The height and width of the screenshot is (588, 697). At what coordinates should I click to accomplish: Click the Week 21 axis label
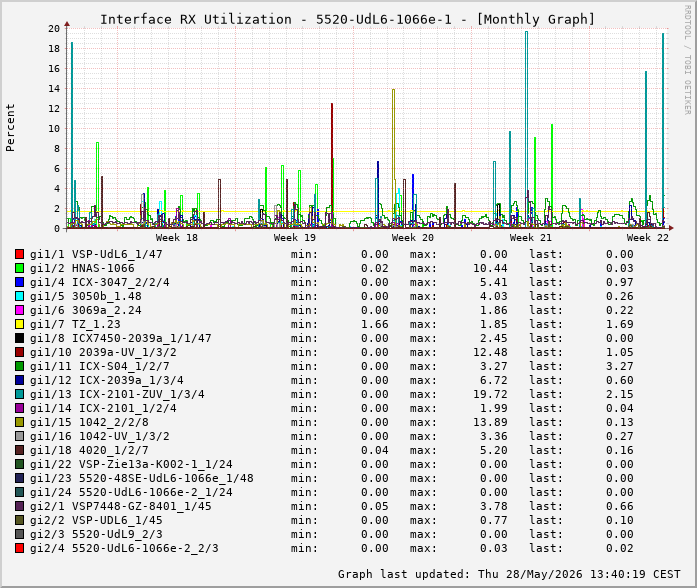pyautogui.click(x=530, y=237)
